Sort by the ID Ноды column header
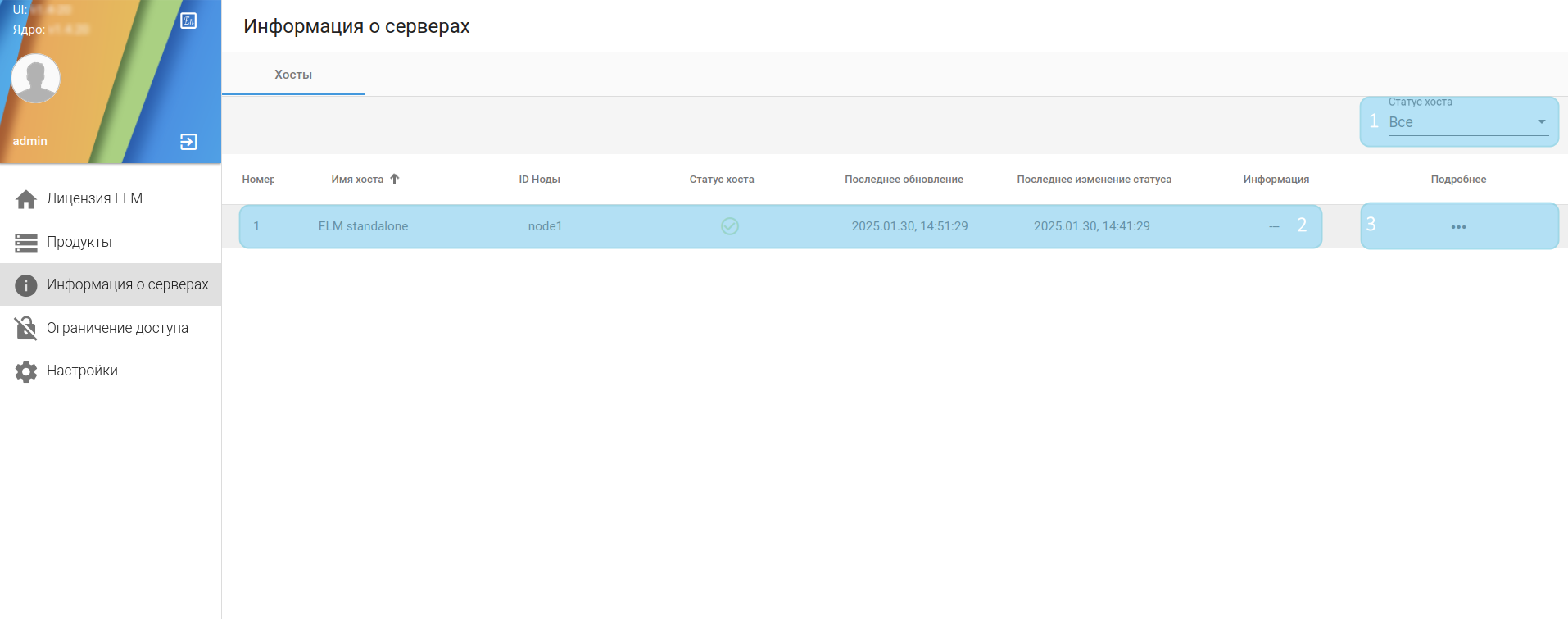This screenshot has width=1568, height=619. click(539, 180)
